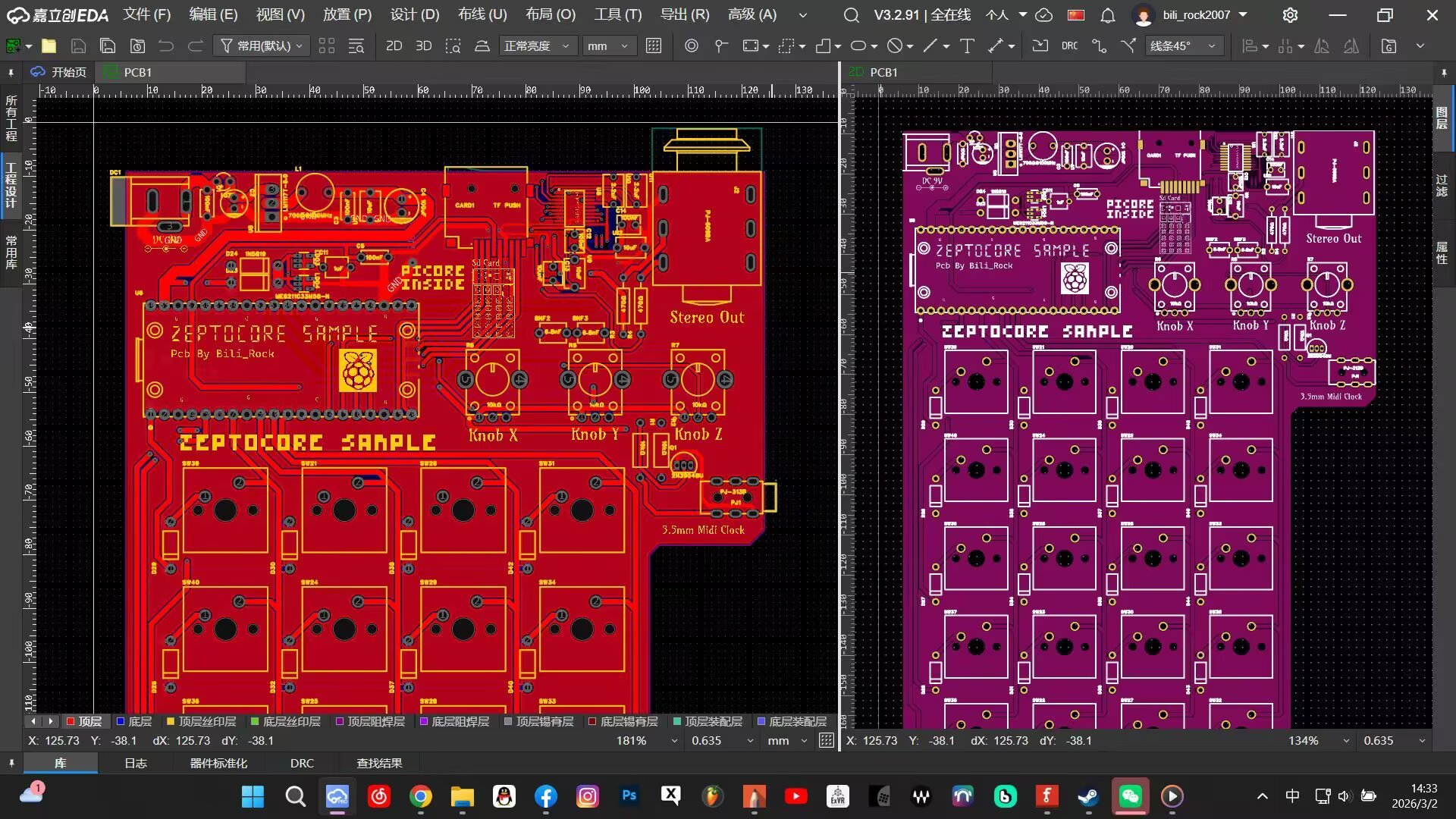
Task: Click the Save All toolbar icon
Action: 108,46
